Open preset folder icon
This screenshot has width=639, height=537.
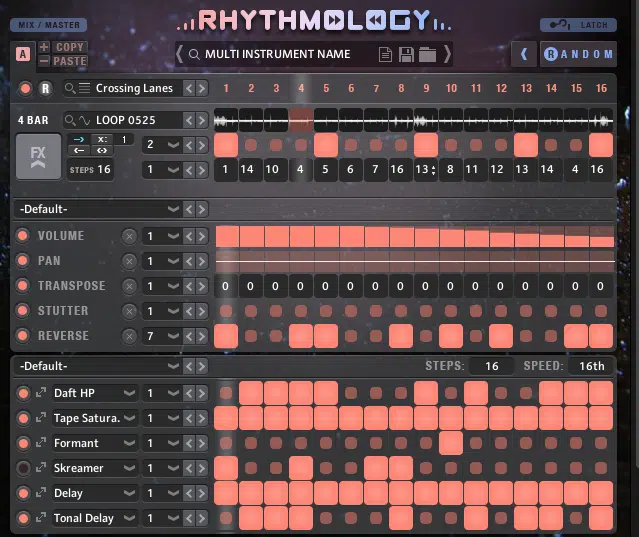(427, 54)
